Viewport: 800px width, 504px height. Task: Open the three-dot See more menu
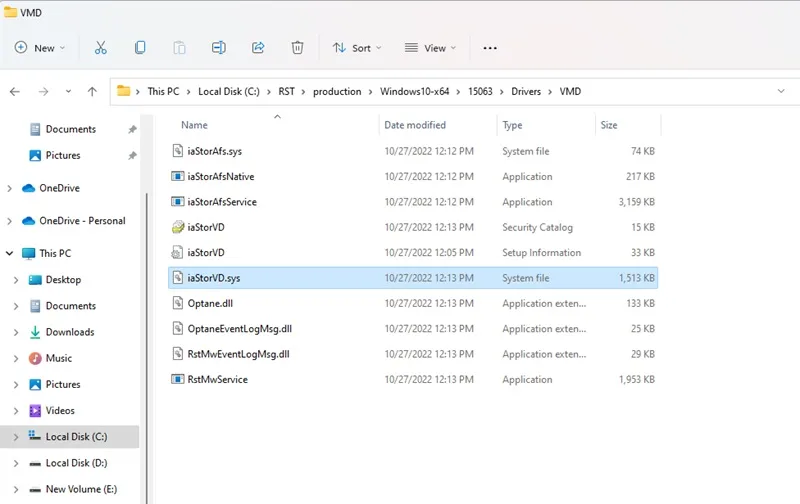pyautogui.click(x=490, y=48)
